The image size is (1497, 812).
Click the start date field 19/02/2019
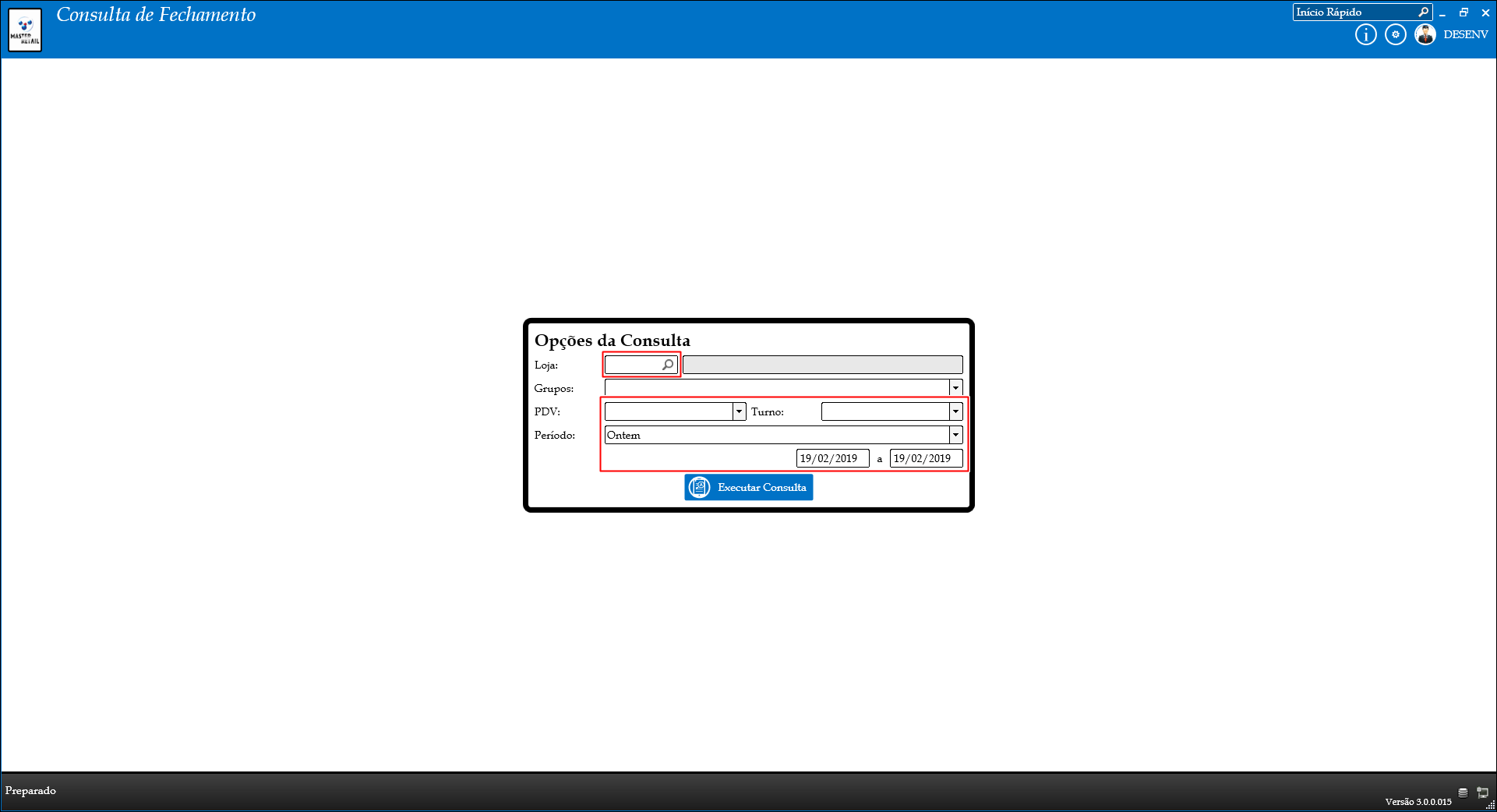pos(832,458)
